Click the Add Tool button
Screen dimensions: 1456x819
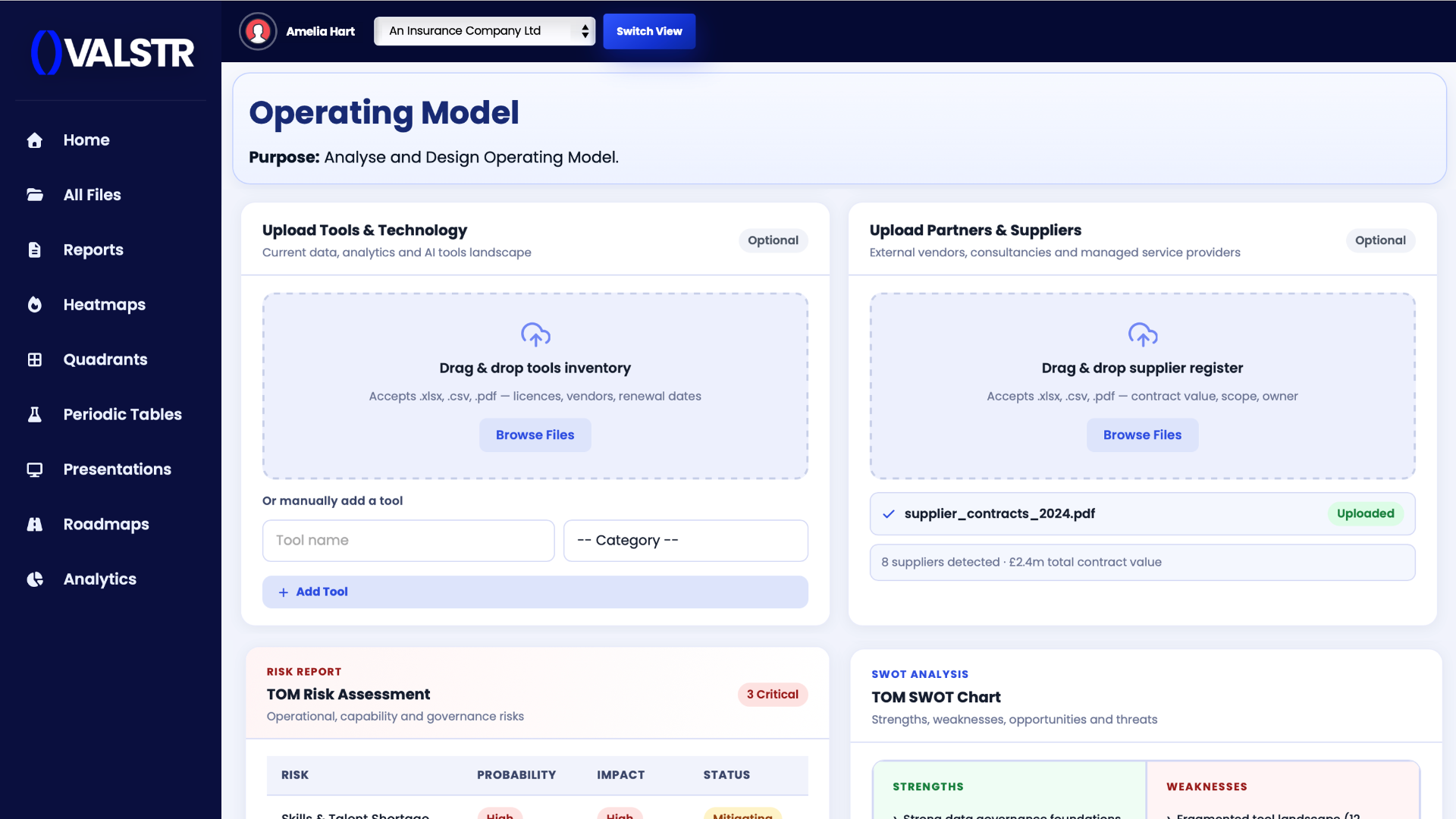(x=535, y=592)
